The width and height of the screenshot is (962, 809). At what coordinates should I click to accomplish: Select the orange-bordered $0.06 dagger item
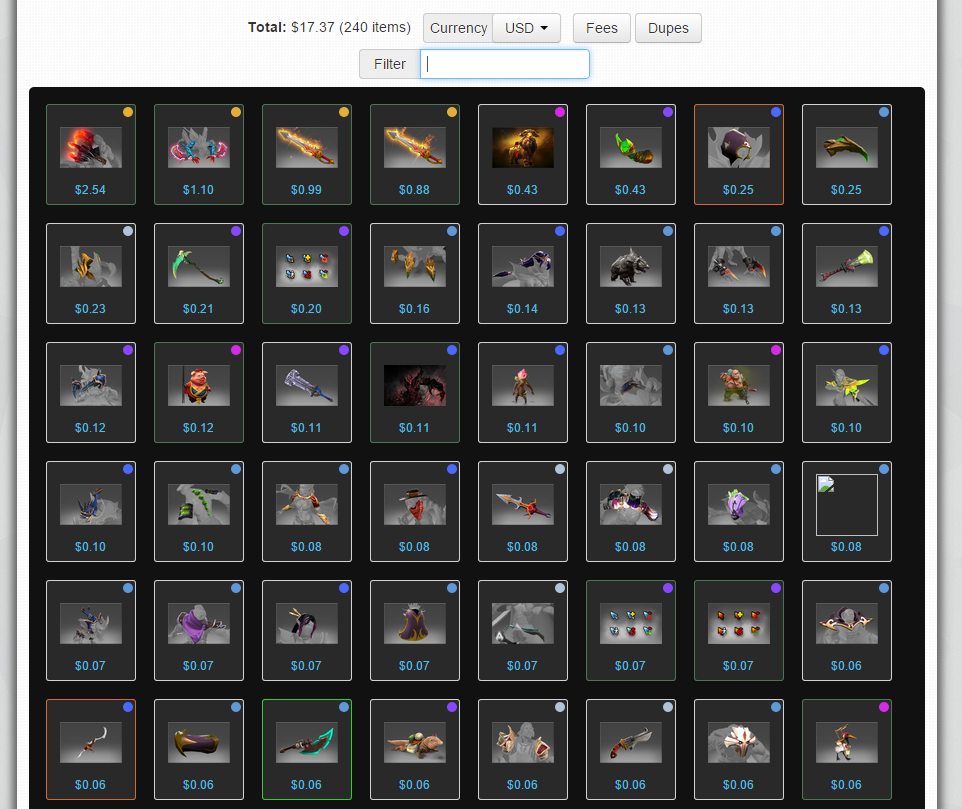tap(91, 750)
